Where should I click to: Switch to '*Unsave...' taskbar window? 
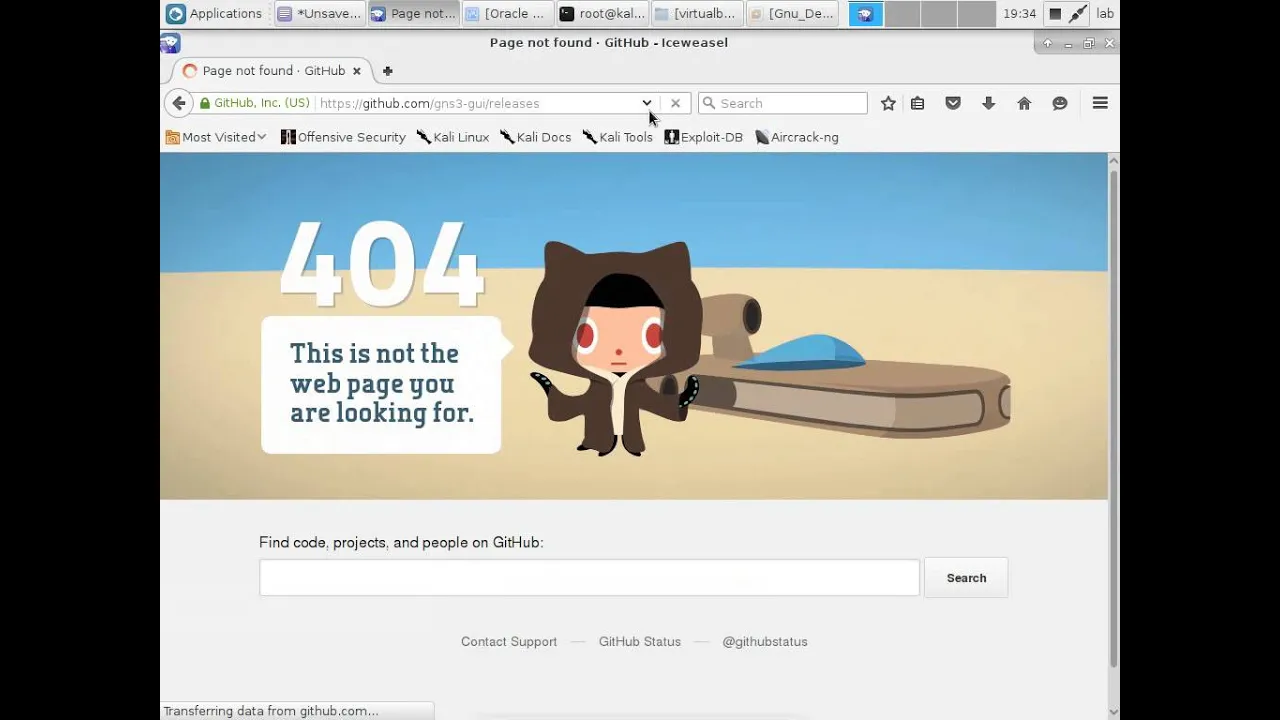pyautogui.click(x=319, y=13)
